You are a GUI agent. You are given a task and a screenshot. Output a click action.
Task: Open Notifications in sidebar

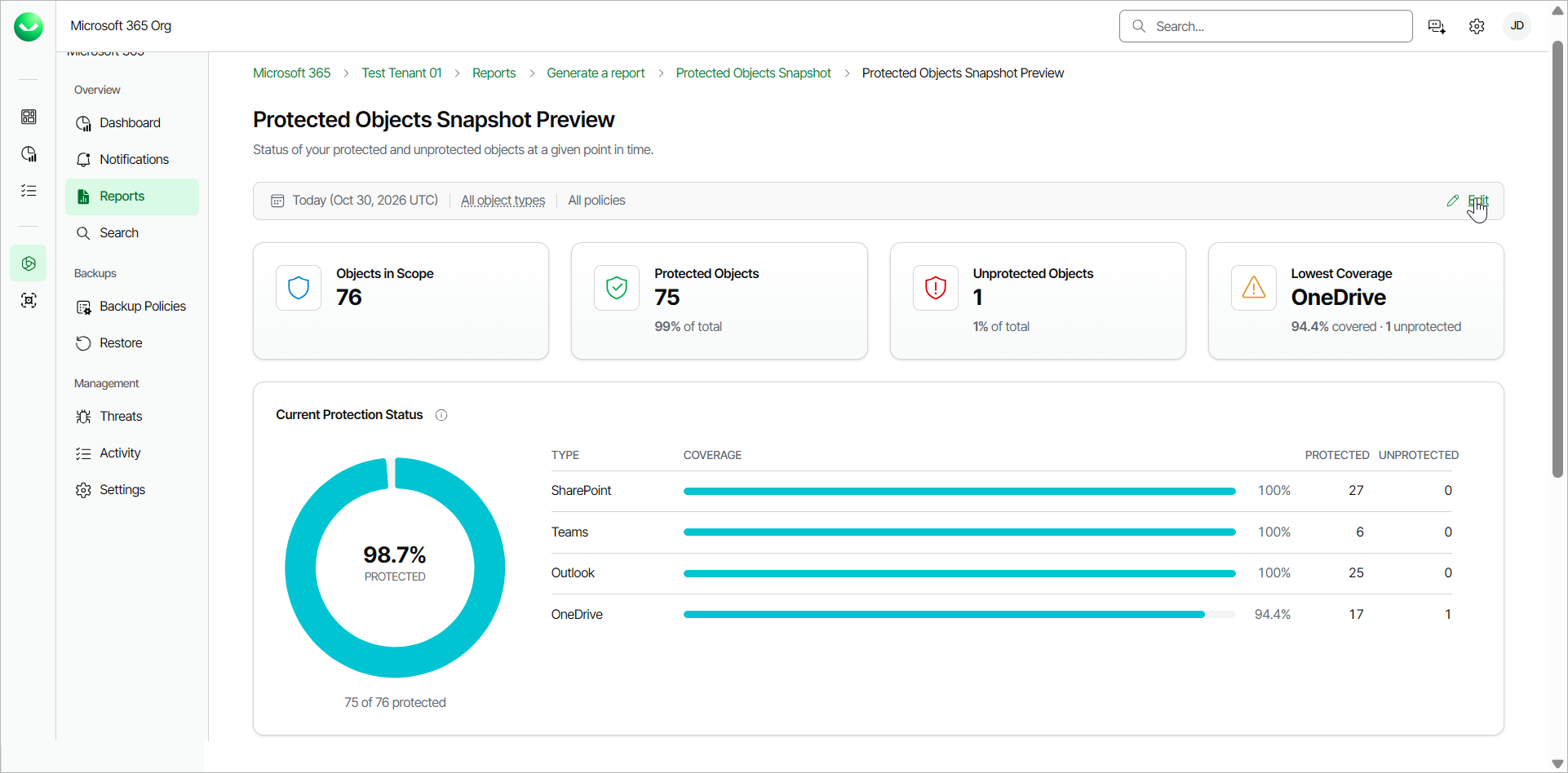click(132, 160)
